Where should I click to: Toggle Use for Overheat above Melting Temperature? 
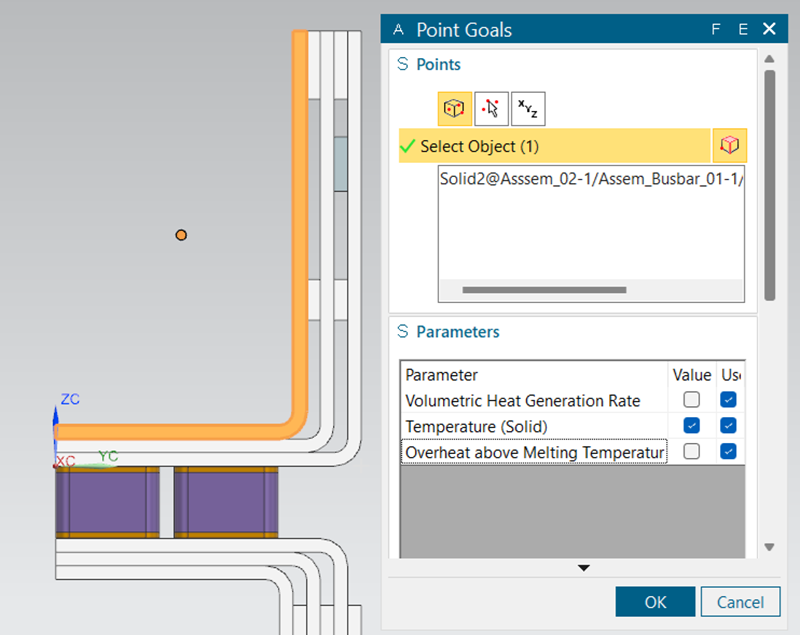728,451
